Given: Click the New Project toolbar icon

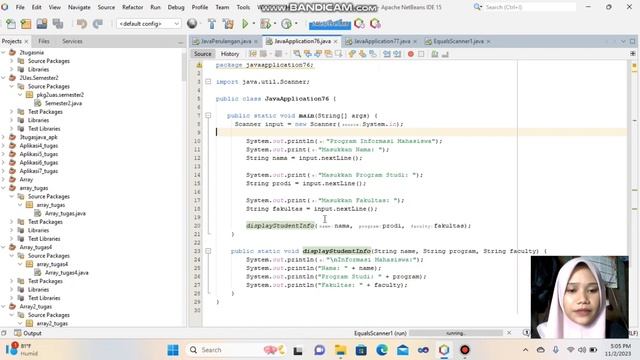Looking at the screenshot, I should click(26, 24).
